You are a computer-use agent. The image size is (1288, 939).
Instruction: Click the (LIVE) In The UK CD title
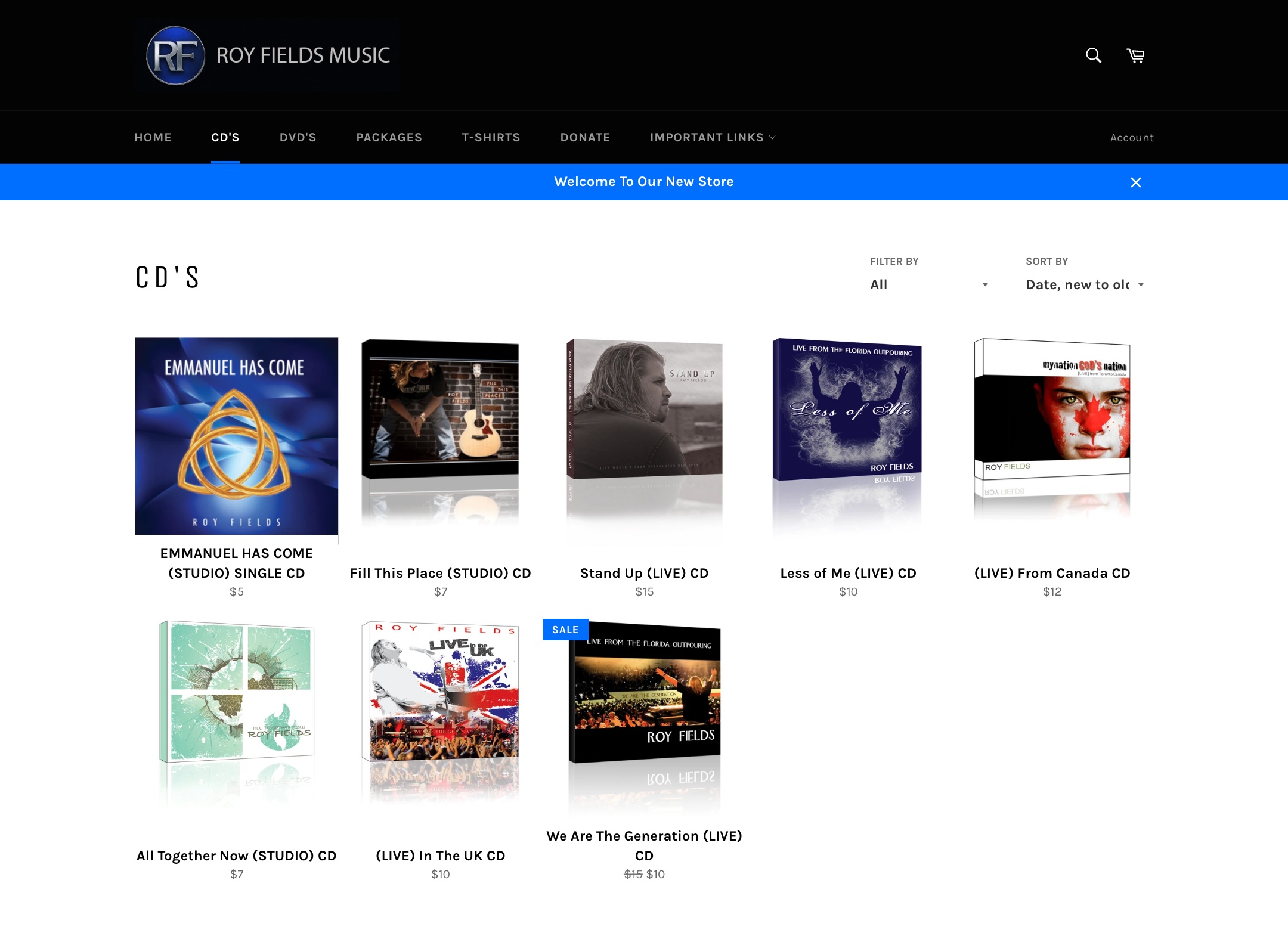pyautogui.click(x=440, y=856)
